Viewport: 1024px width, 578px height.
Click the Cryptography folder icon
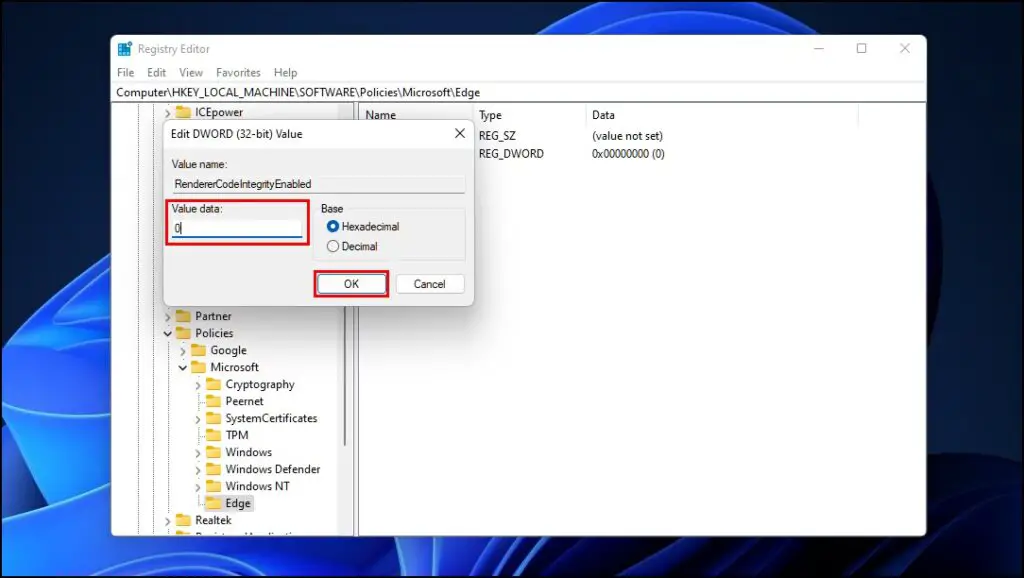tap(214, 384)
